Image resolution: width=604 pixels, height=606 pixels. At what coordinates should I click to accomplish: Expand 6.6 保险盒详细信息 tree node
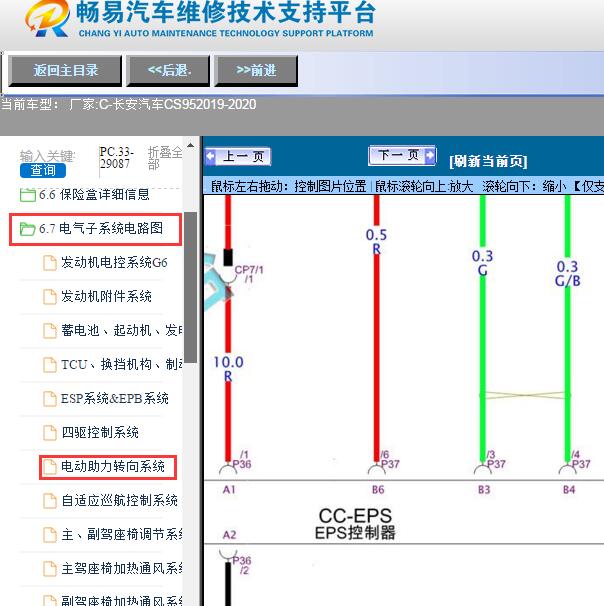[x=94, y=194]
